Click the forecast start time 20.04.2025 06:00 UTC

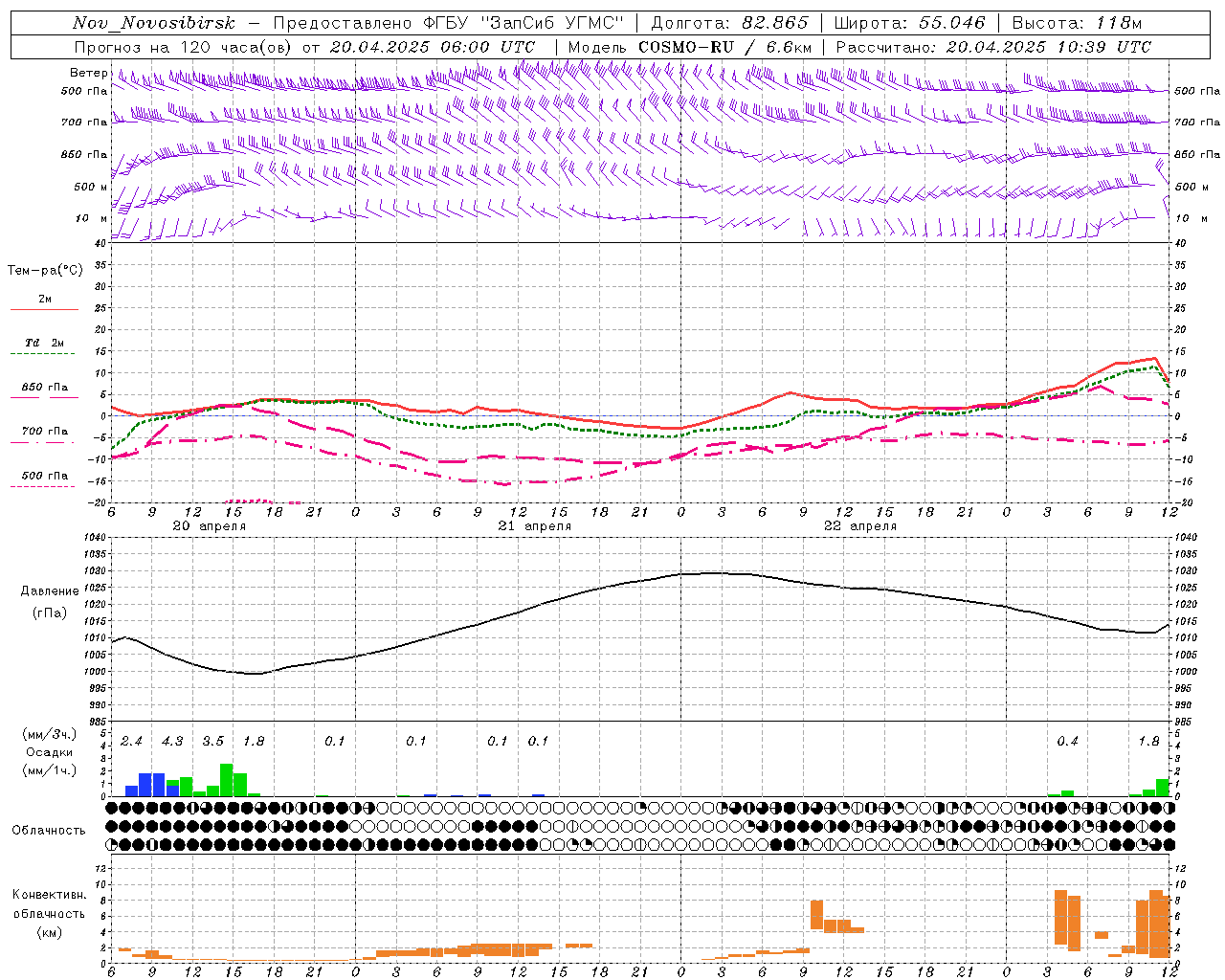[433, 47]
